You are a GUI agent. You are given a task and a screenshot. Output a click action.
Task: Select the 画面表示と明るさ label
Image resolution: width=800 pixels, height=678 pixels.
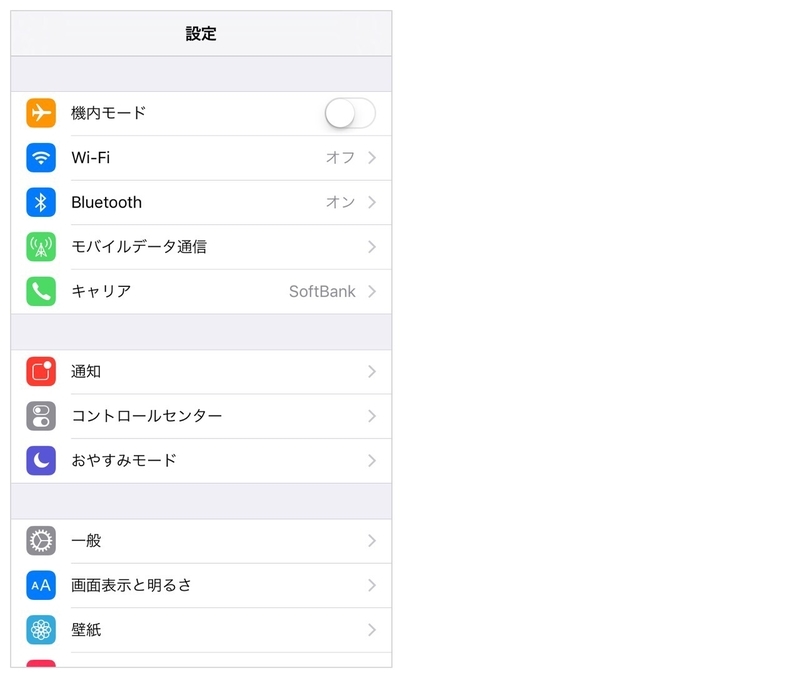tap(131, 585)
